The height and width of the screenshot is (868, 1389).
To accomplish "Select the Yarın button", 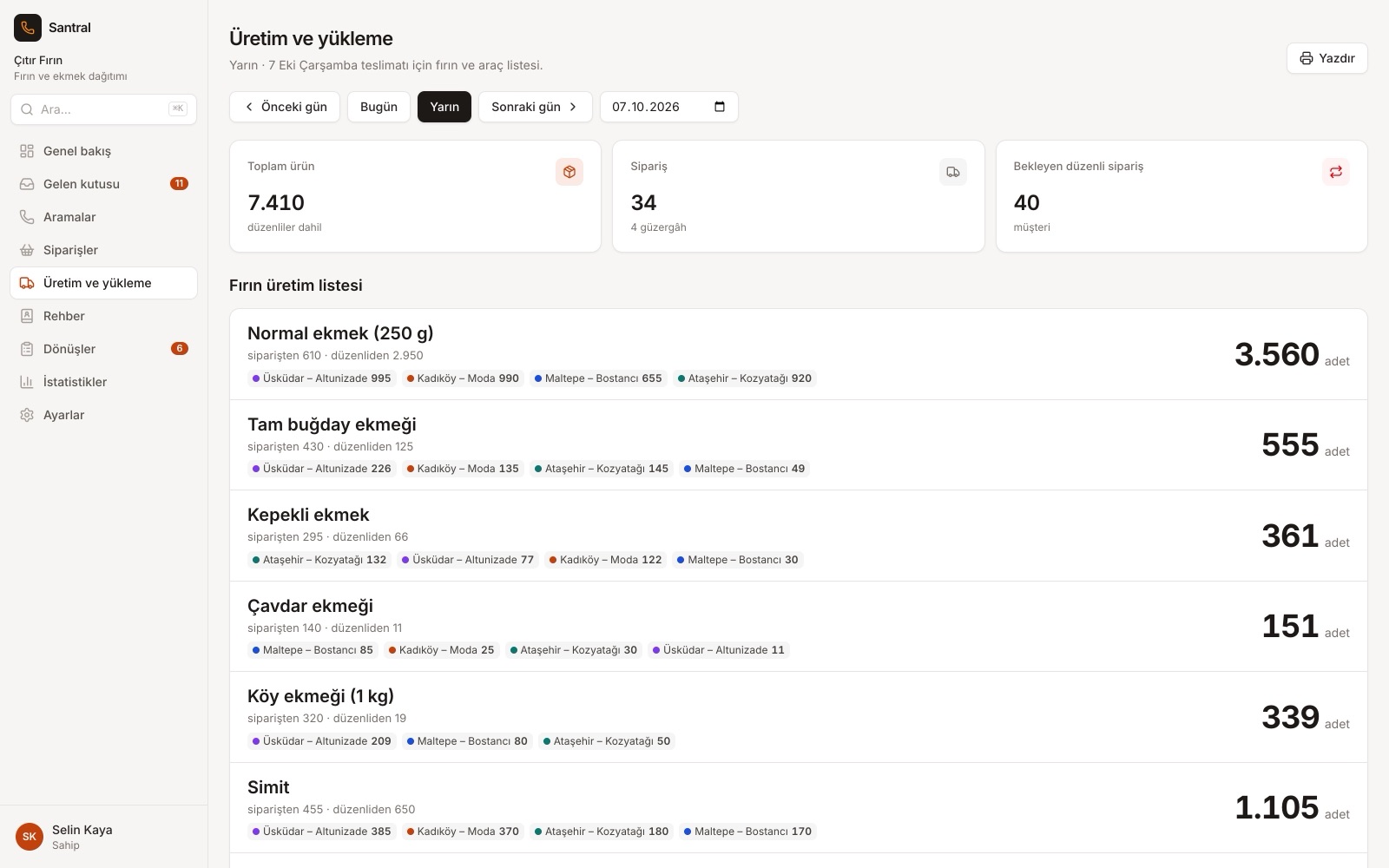I will click(444, 107).
